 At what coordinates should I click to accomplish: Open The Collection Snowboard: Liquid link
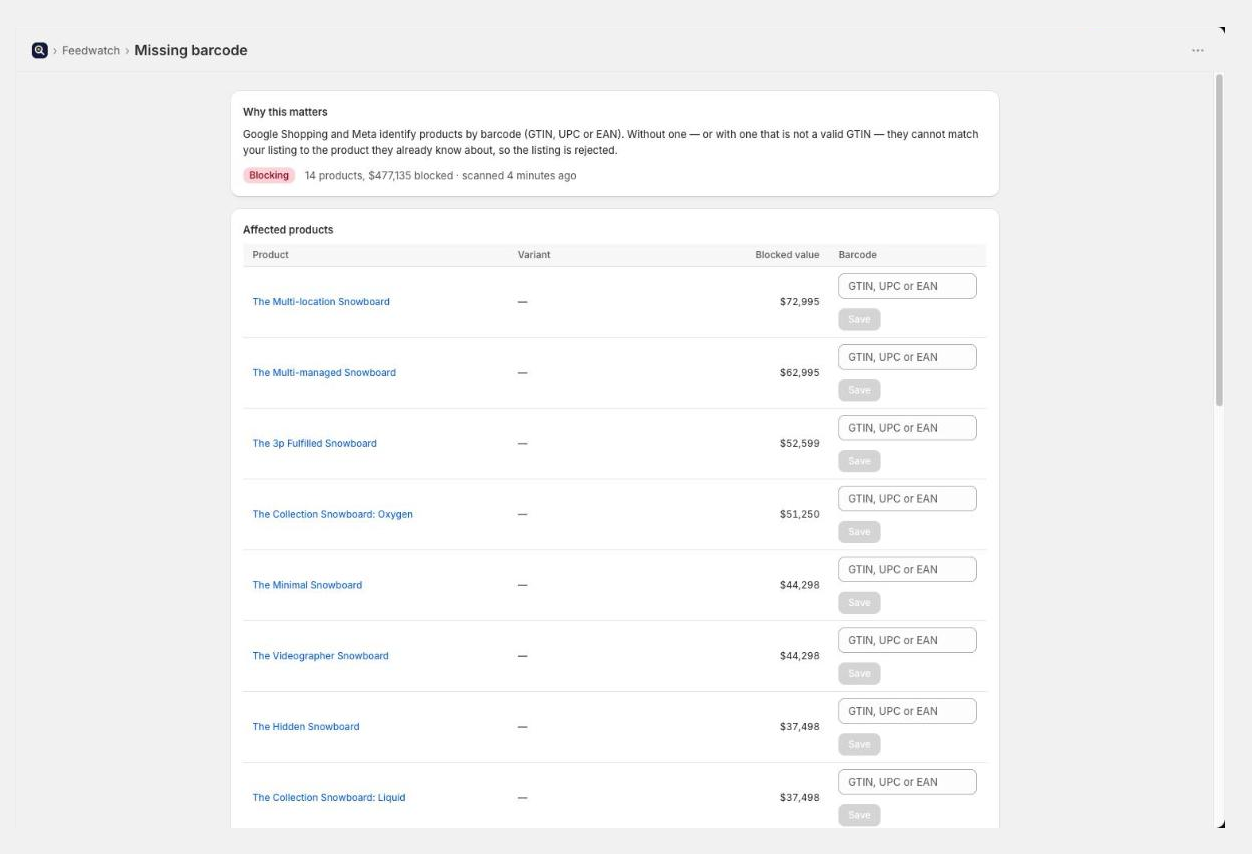(328, 798)
